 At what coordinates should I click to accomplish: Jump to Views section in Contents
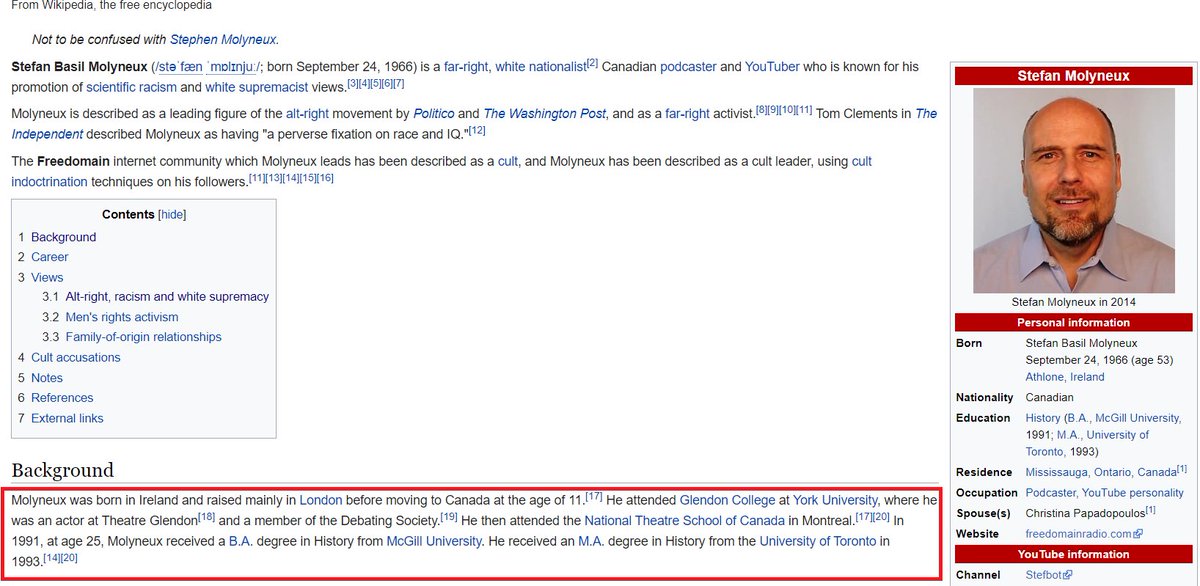tap(47, 277)
